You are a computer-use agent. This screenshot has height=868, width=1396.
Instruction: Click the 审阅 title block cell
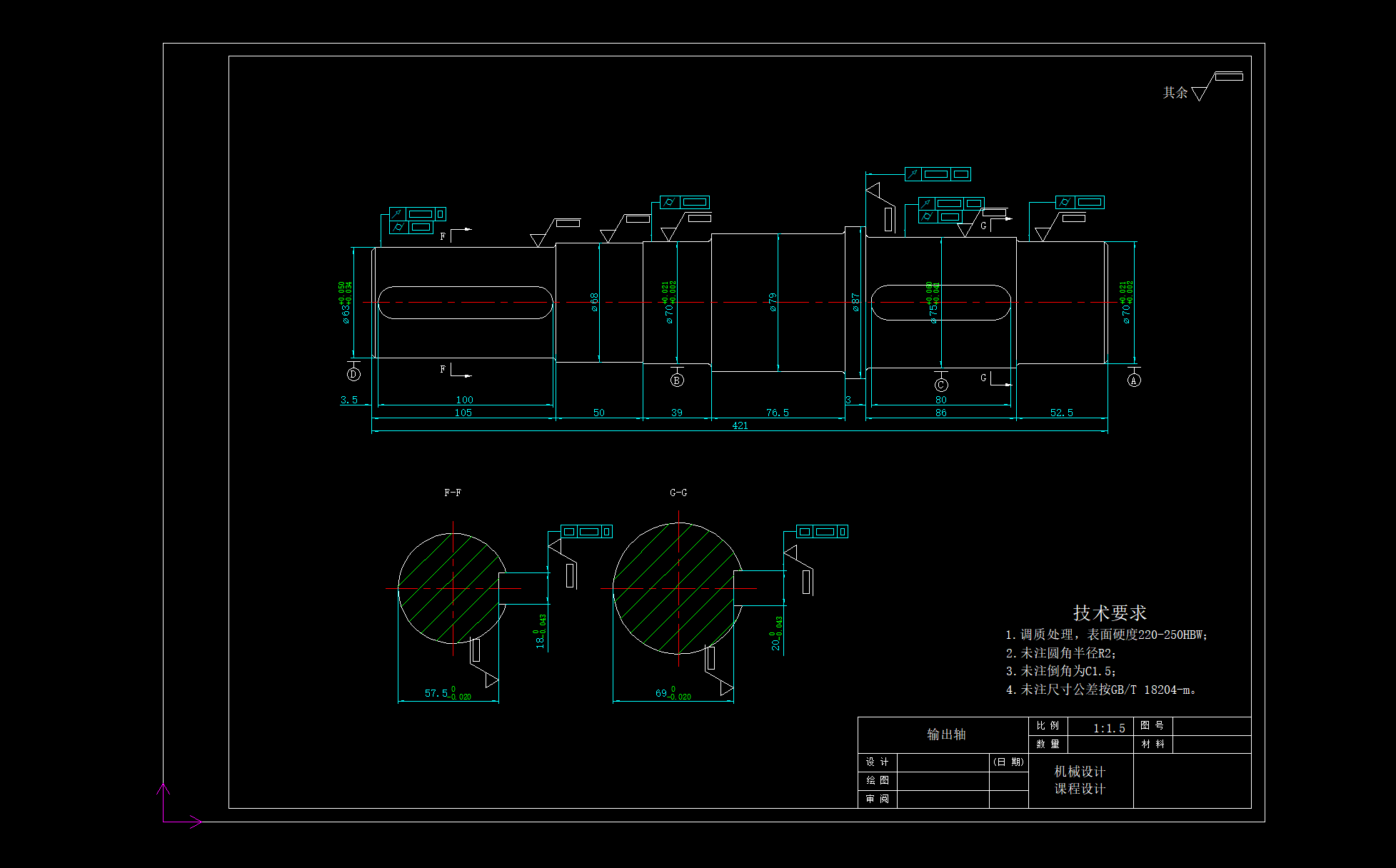[x=877, y=799]
